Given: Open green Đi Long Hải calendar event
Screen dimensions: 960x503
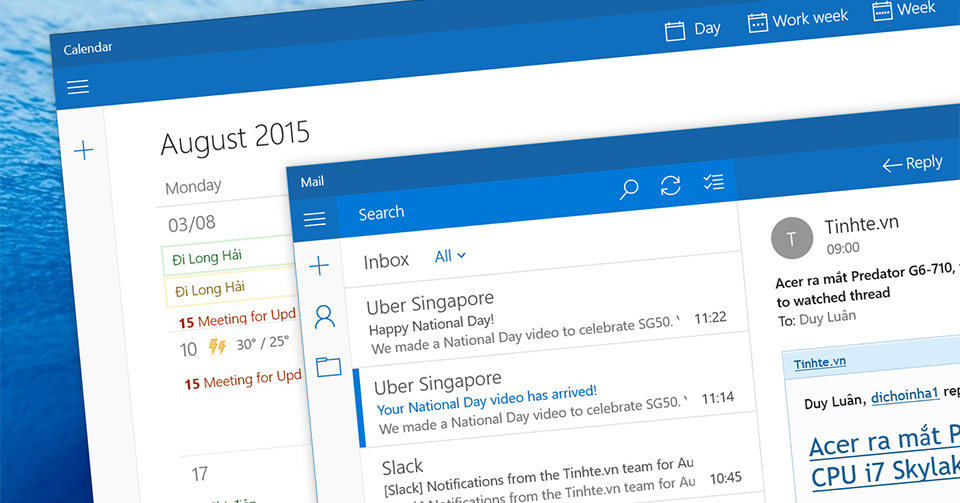Looking at the screenshot, I should 228,256.
